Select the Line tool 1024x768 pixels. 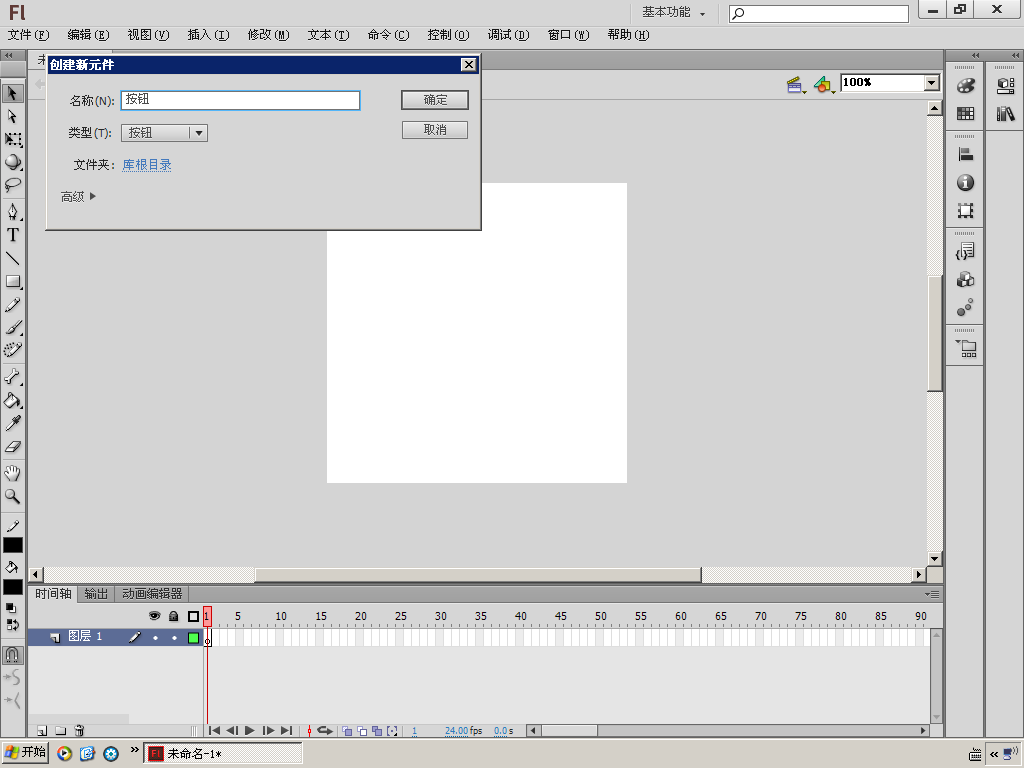(12, 259)
